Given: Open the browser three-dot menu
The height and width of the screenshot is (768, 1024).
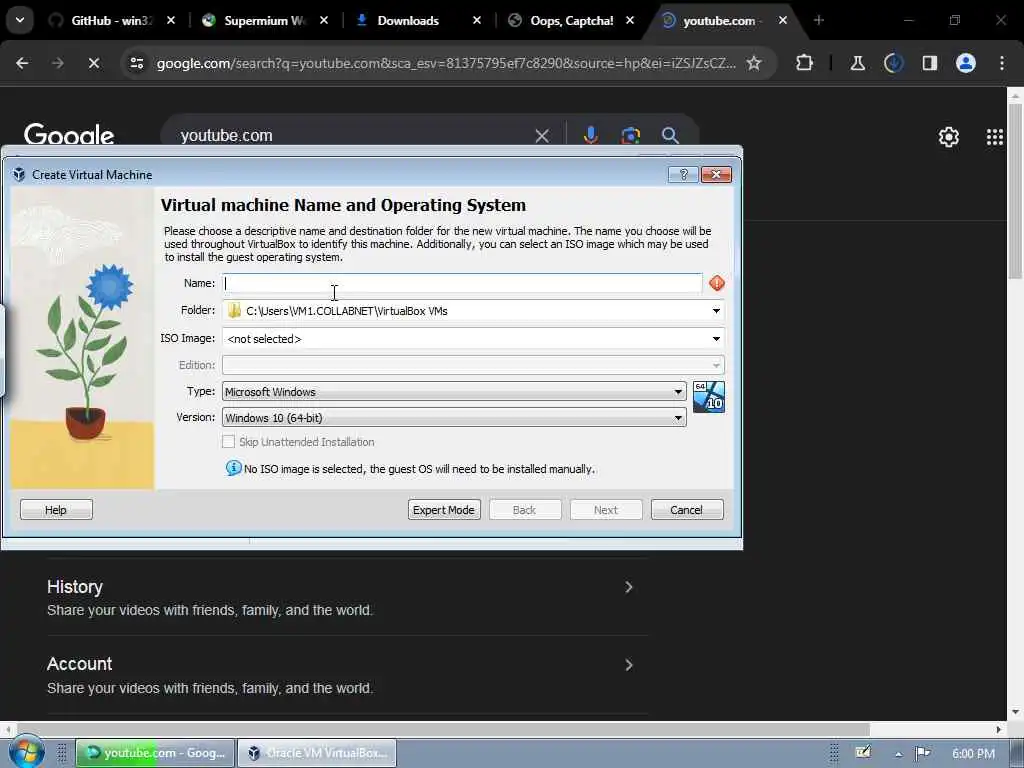Looking at the screenshot, I should pos(1002,63).
